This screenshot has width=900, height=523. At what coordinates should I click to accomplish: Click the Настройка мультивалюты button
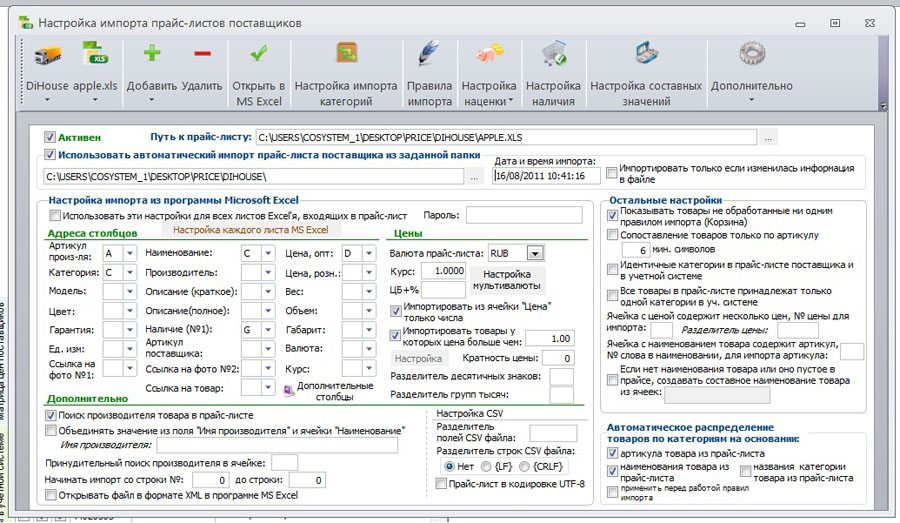(506, 280)
